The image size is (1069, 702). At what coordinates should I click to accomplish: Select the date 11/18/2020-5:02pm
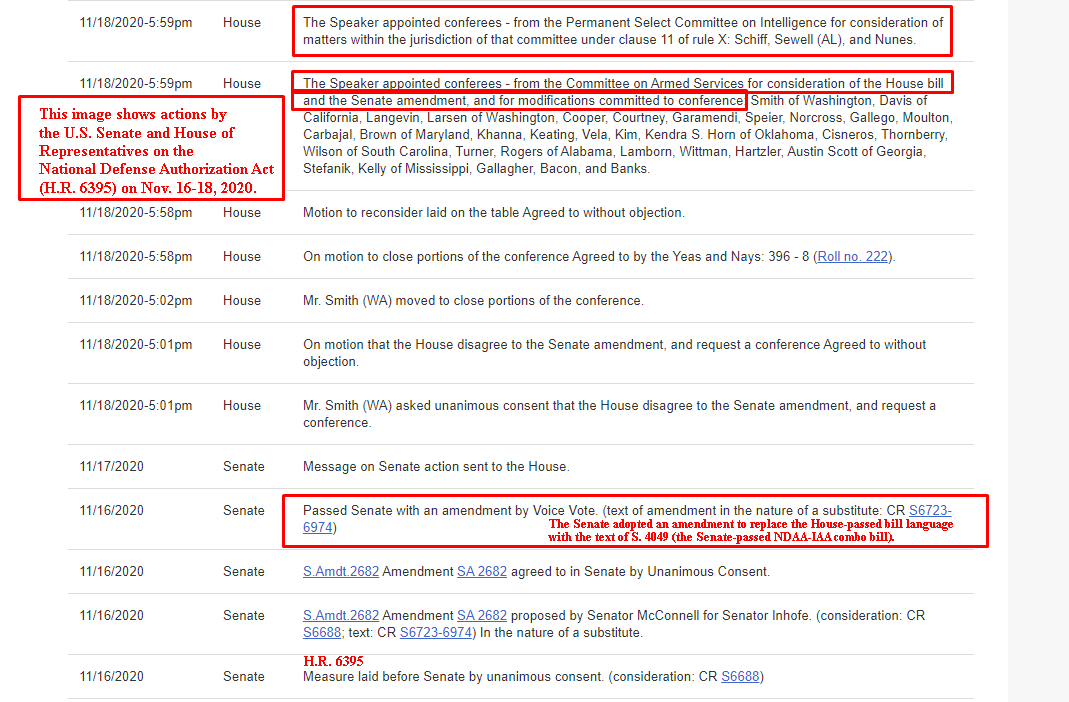click(136, 301)
